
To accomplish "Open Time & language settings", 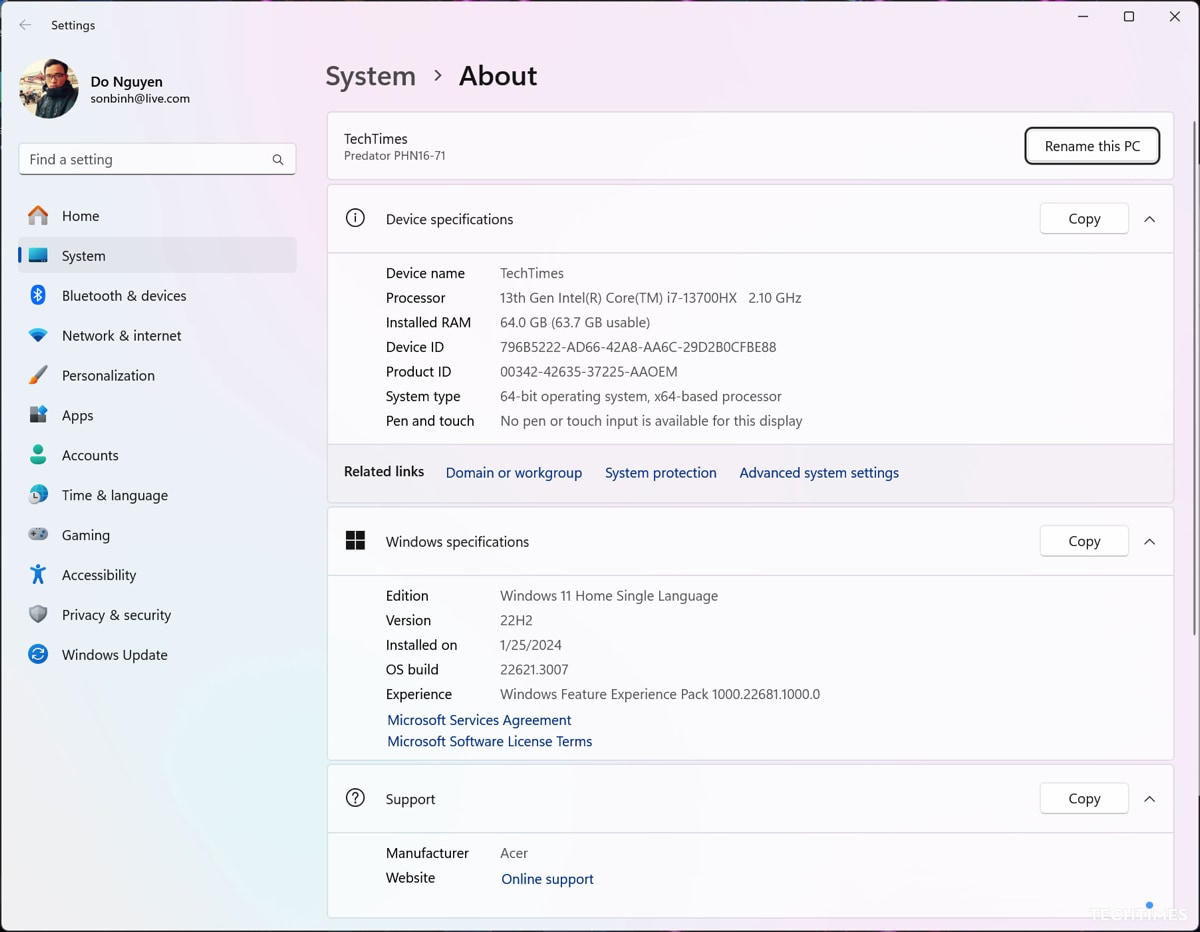I will (157, 495).
